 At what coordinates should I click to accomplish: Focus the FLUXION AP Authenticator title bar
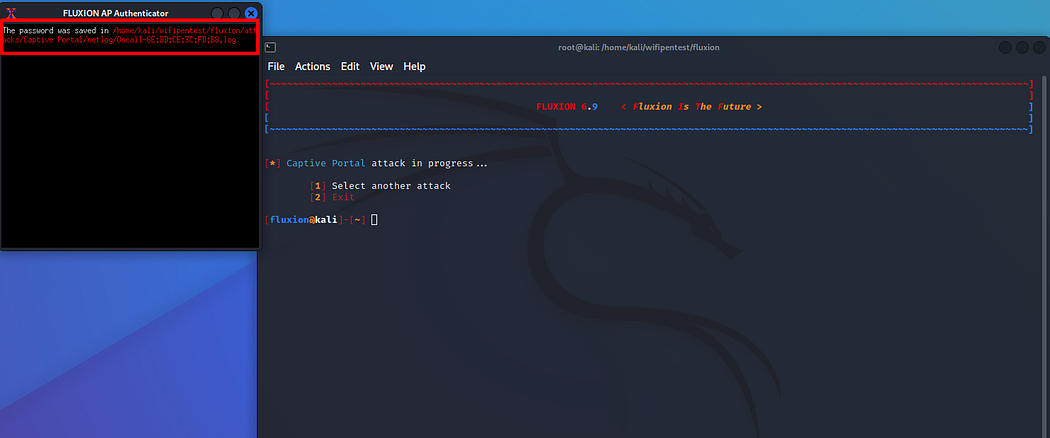click(x=115, y=13)
